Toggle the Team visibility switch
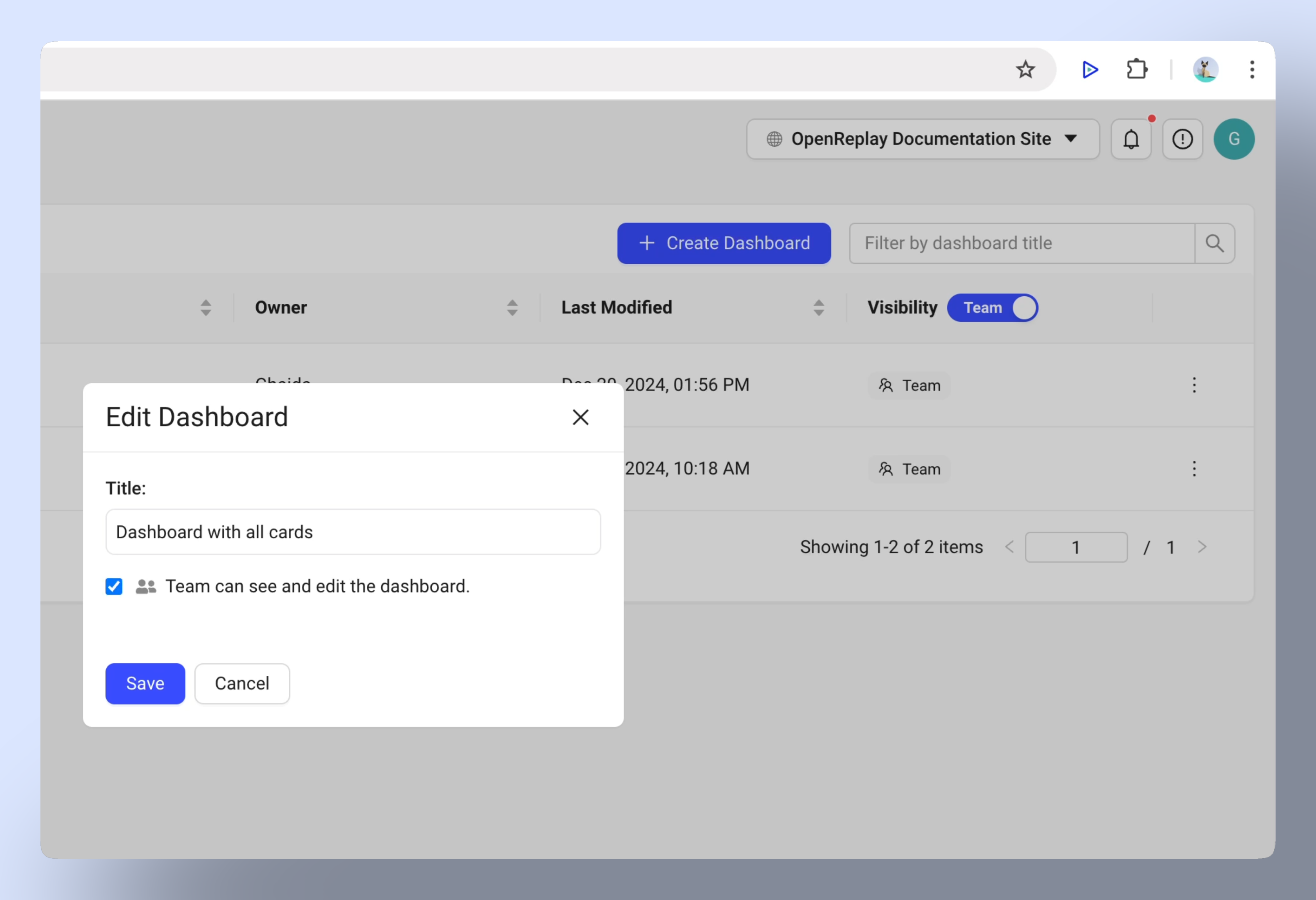 [993, 308]
